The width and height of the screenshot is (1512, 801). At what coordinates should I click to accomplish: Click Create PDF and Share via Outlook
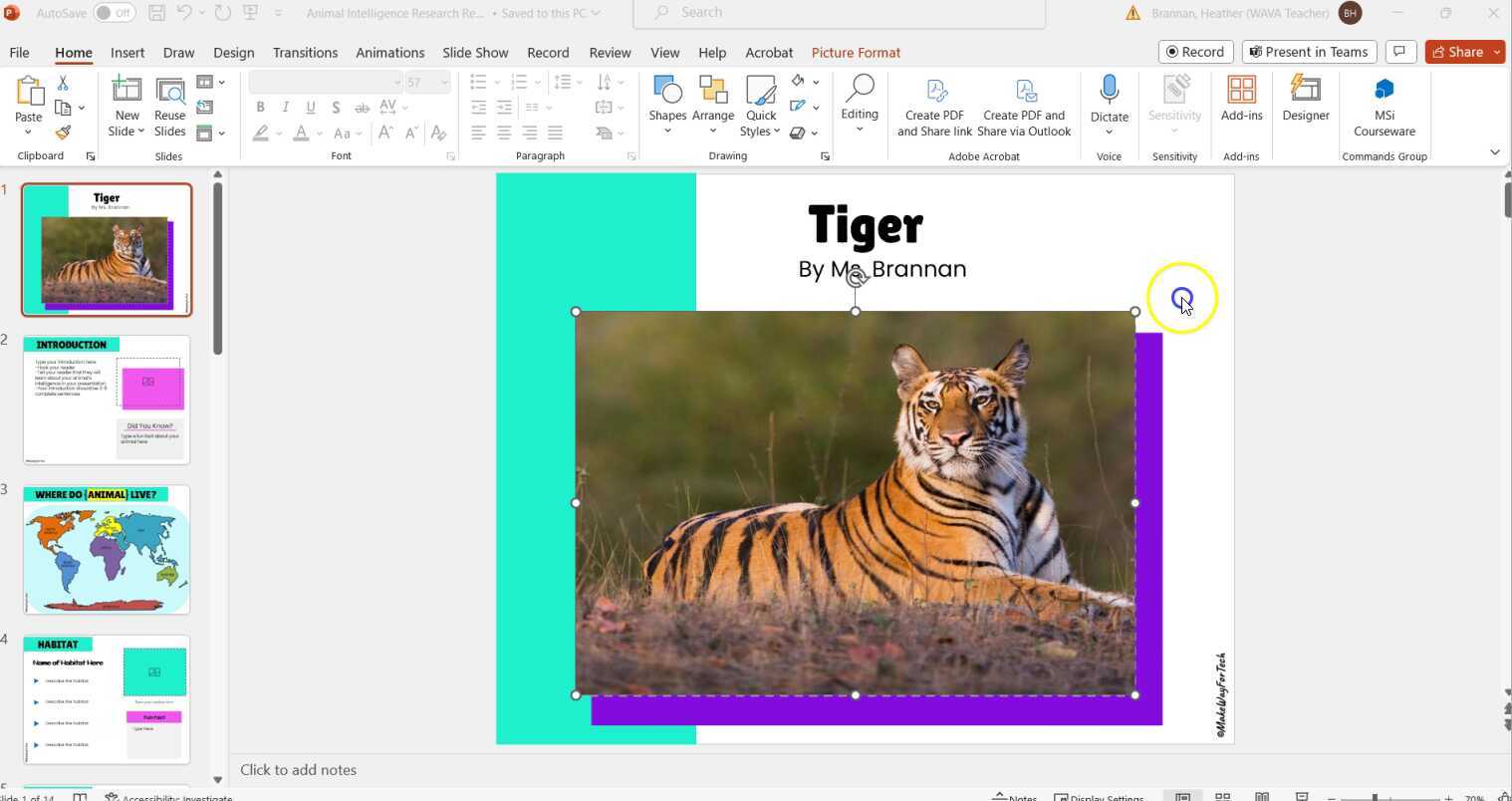click(1024, 108)
